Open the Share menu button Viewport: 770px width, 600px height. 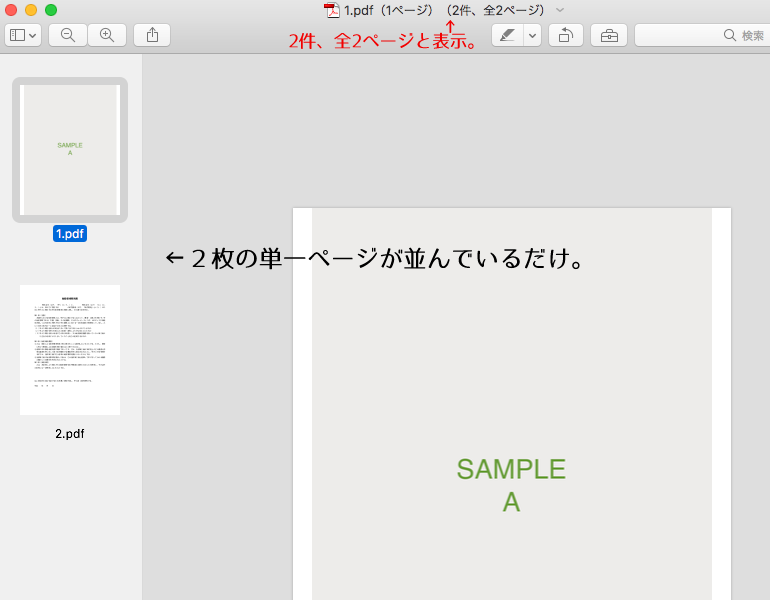click(152, 35)
